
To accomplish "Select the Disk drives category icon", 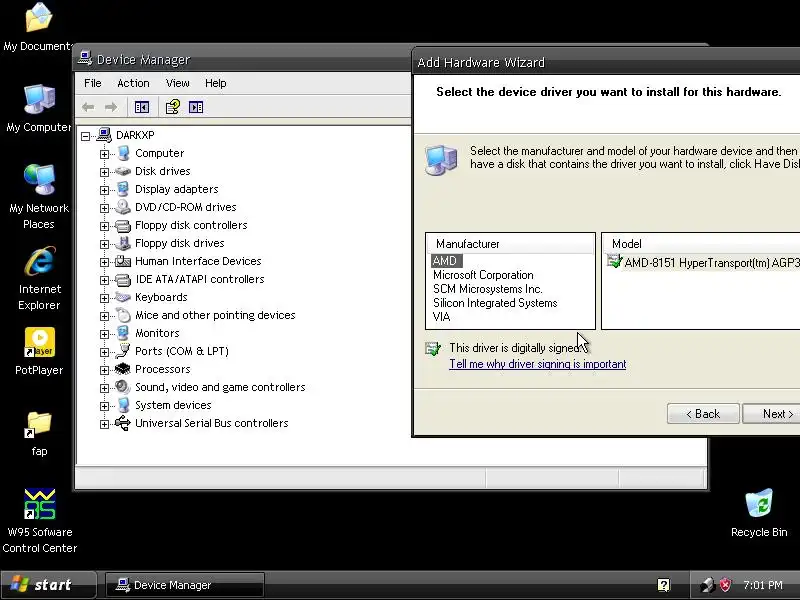I will point(122,171).
